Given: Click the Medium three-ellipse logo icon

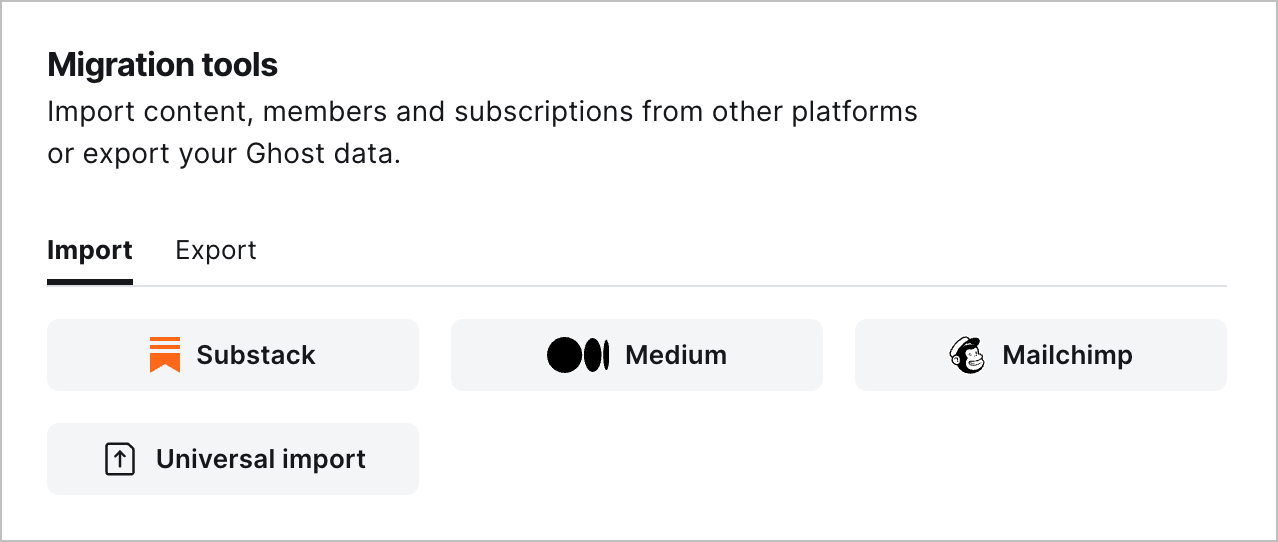Looking at the screenshot, I should click(578, 355).
